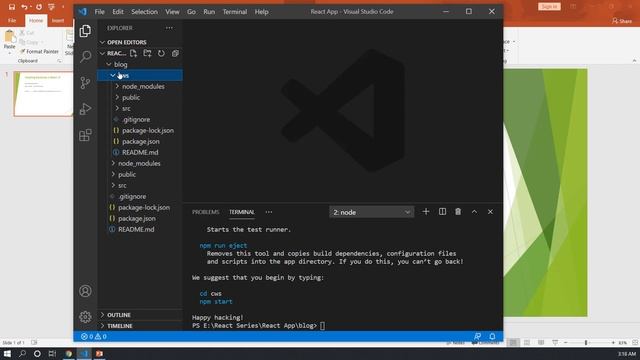The height and width of the screenshot is (360, 640).
Task: Open the Accounts menu icon
Action: pos(85,291)
